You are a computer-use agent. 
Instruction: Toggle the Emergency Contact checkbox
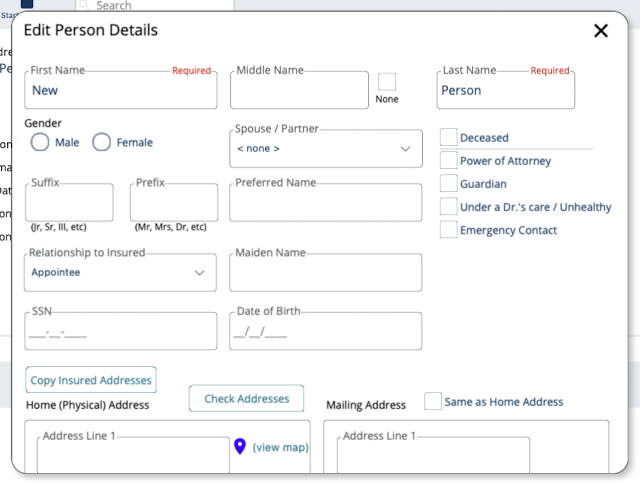(449, 229)
